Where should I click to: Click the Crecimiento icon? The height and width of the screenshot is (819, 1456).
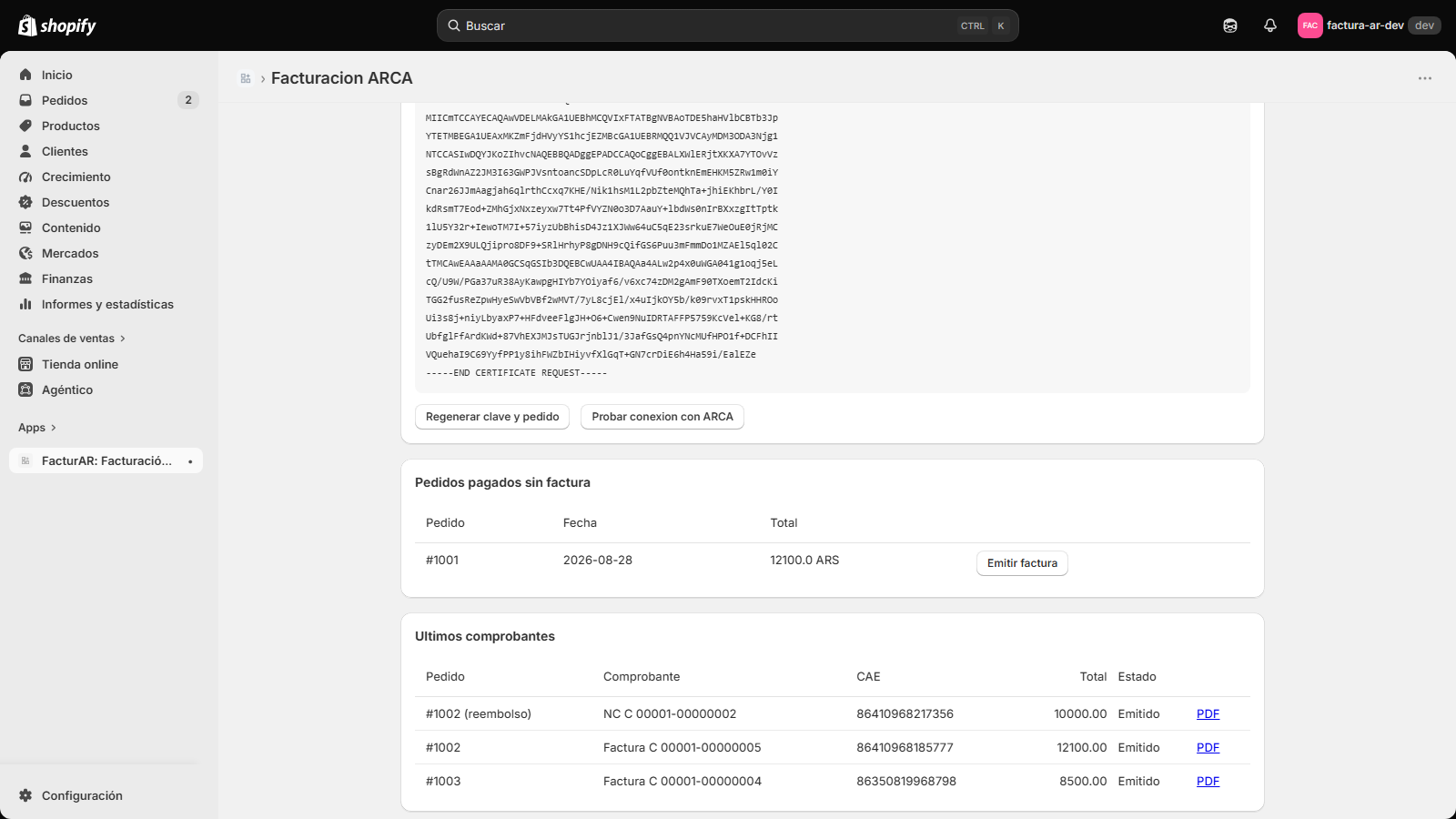point(25,177)
